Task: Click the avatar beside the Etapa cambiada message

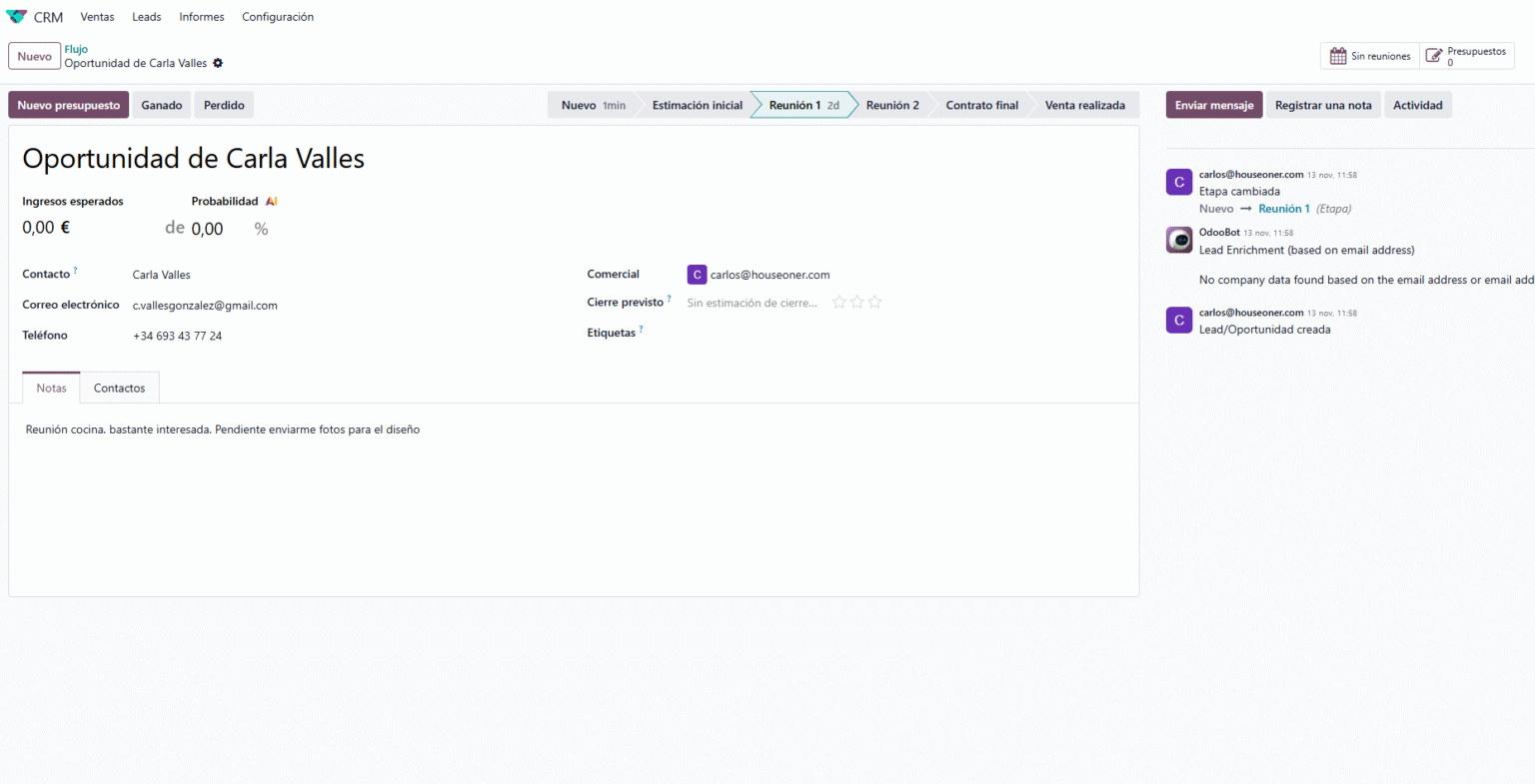Action: click(x=1179, y=182)
